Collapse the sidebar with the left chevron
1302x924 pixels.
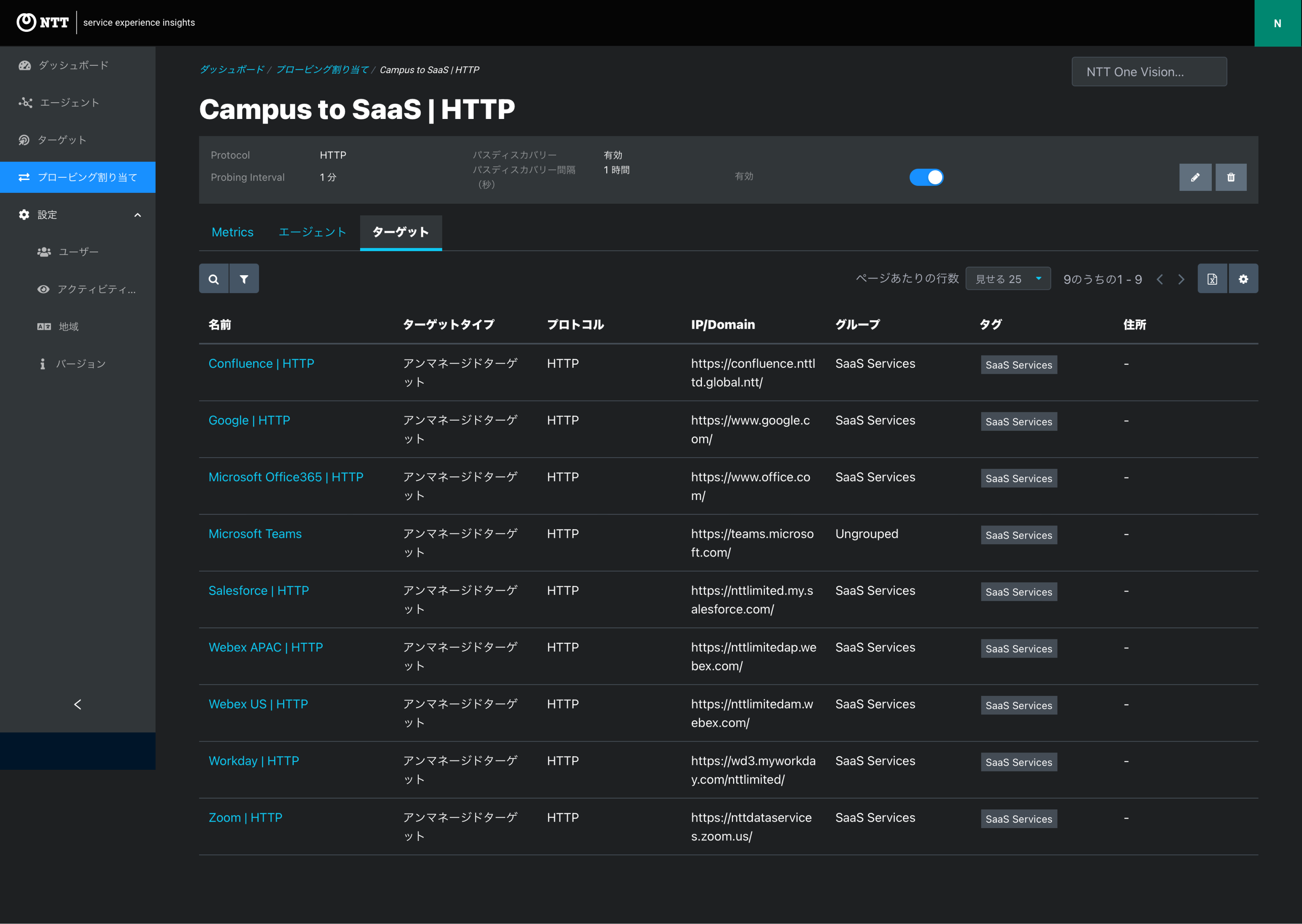(78, 704)
